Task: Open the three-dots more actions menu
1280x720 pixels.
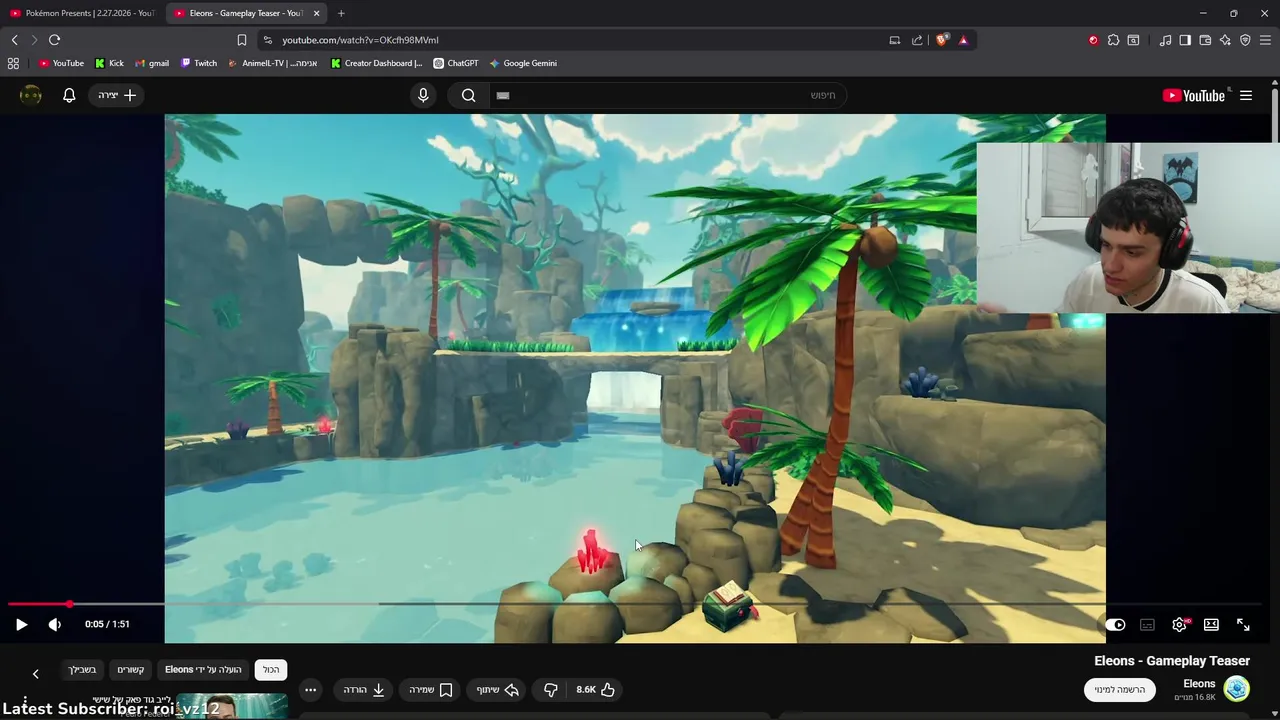Action: pyautogui.click(x=310, y=689)
